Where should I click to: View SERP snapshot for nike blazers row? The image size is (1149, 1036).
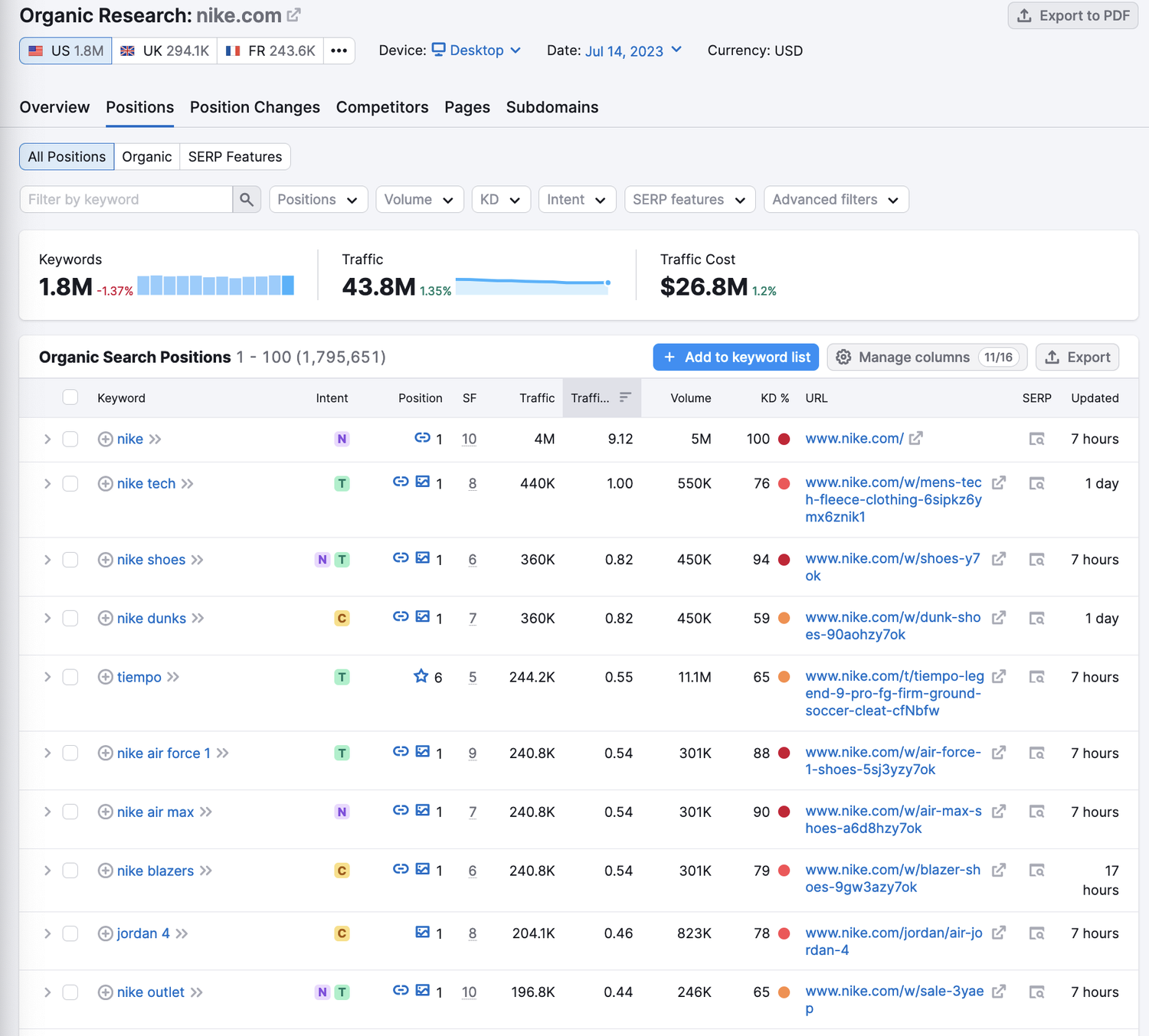[1036, 871]
